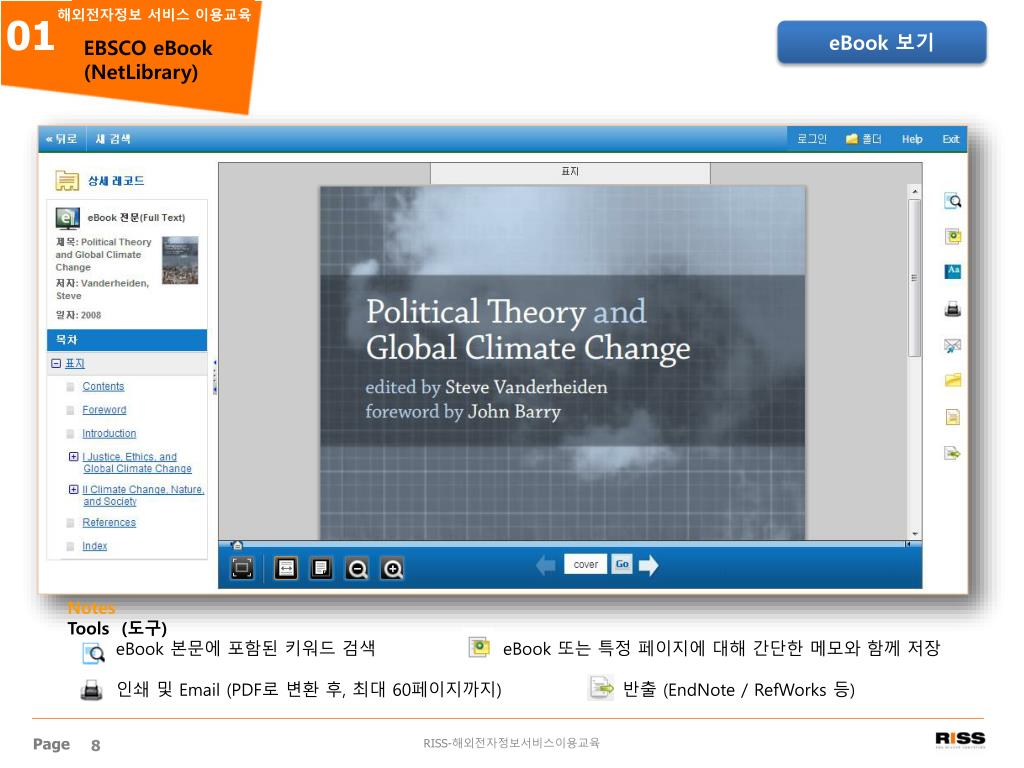Click the email envelope icon
The width and height of the screenshot is (1024, 768).
(x=953, y=345)
